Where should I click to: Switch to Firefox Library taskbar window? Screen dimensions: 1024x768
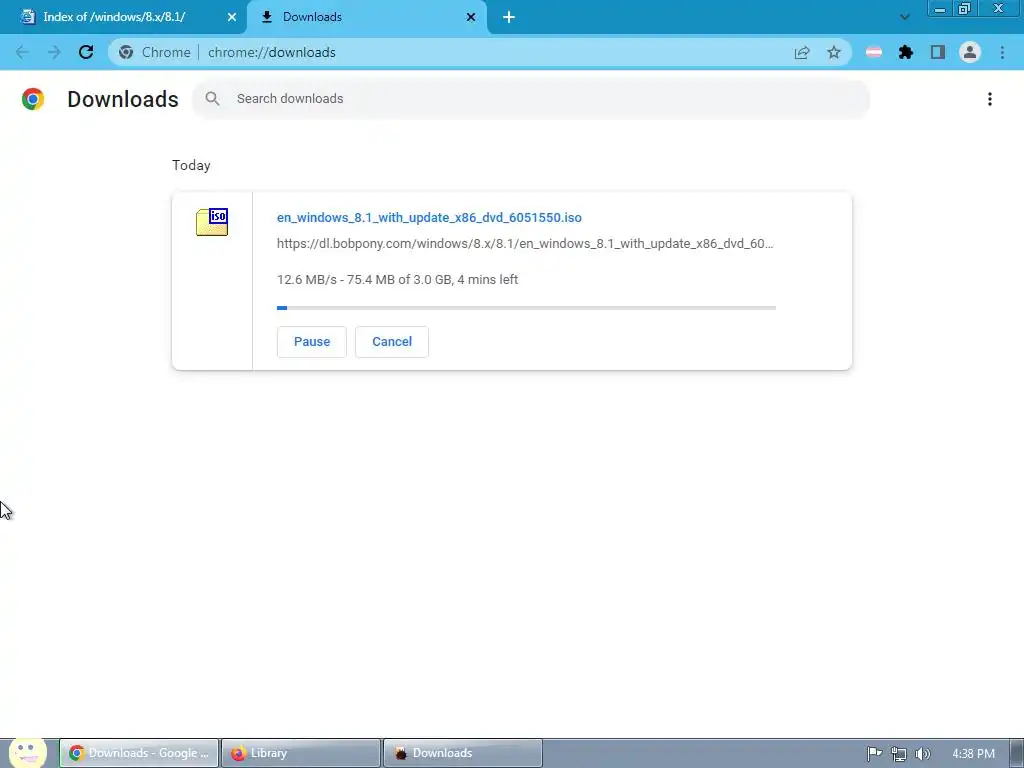[x=301, y=753]
